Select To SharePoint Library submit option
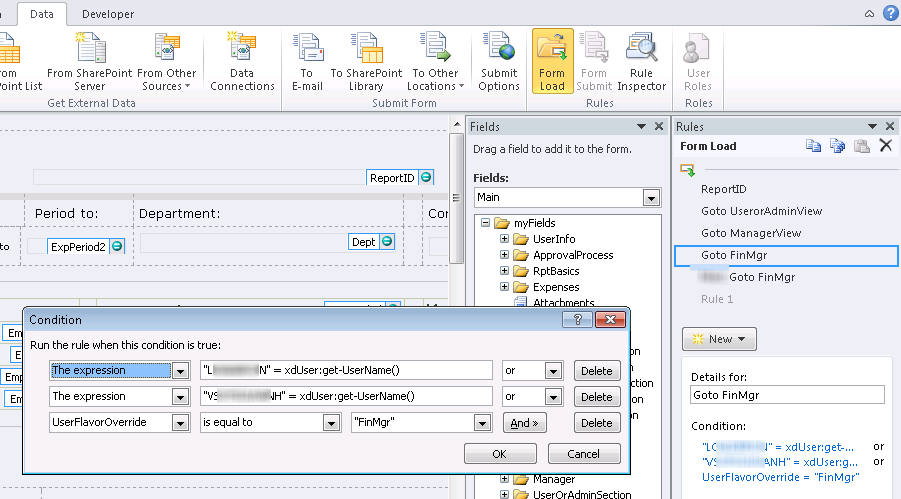This screenshot has width=901, height=499. coord(366,63)
